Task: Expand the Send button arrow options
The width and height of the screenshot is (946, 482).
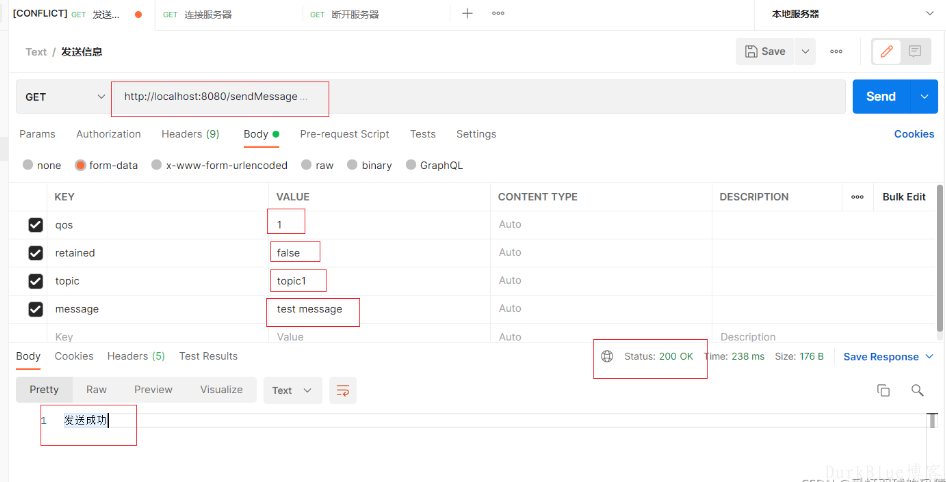Action: pos(924,97)
